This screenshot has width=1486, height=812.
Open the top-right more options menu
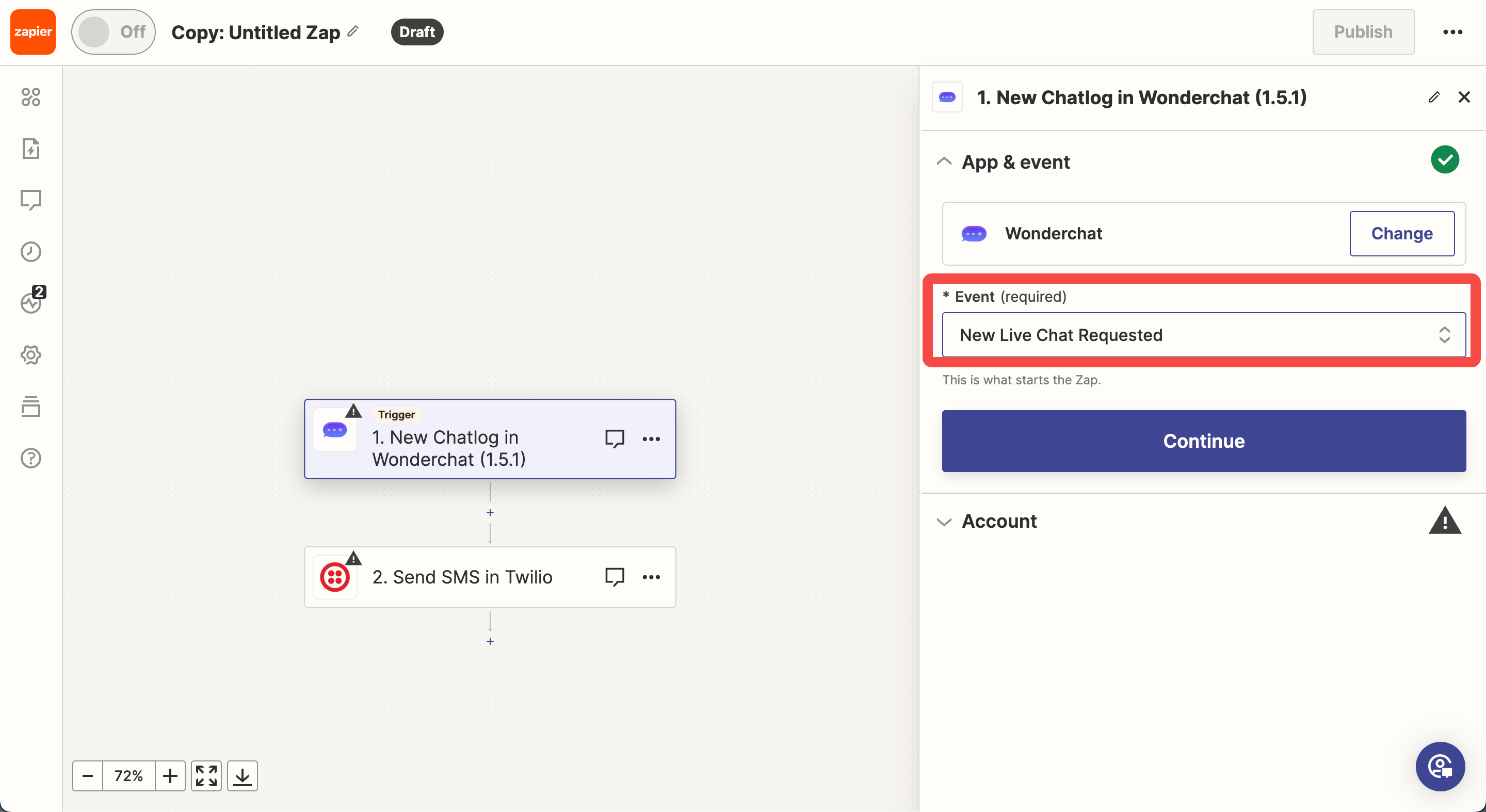click(1452, 31)
